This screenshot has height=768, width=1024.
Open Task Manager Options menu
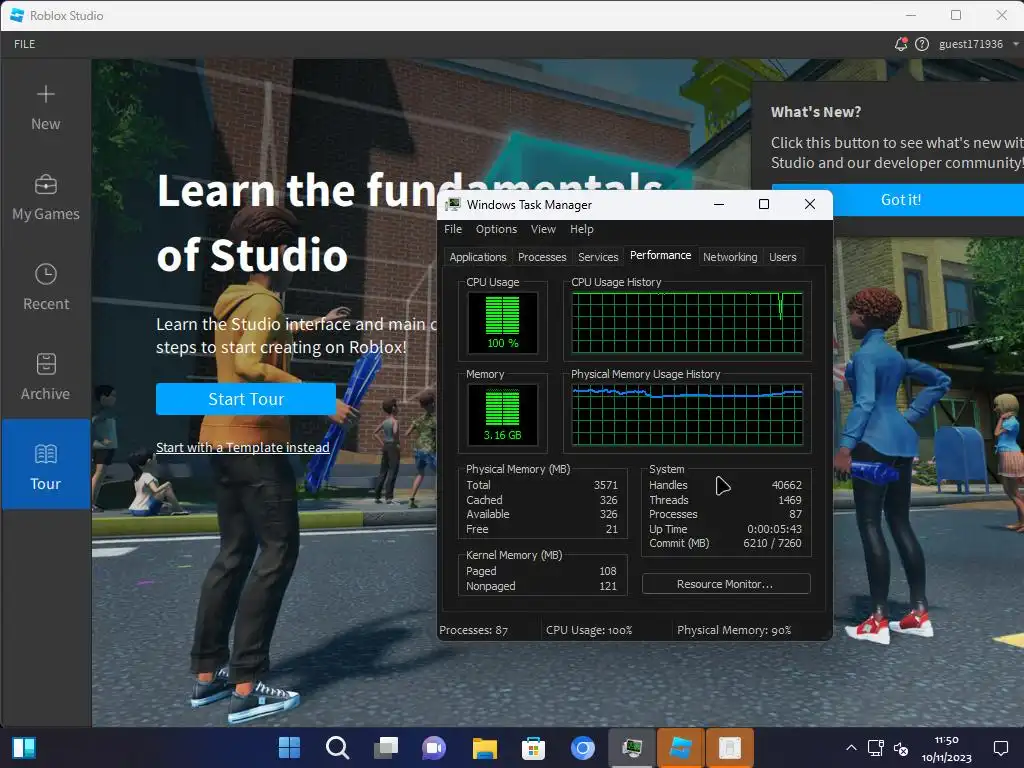496,229
